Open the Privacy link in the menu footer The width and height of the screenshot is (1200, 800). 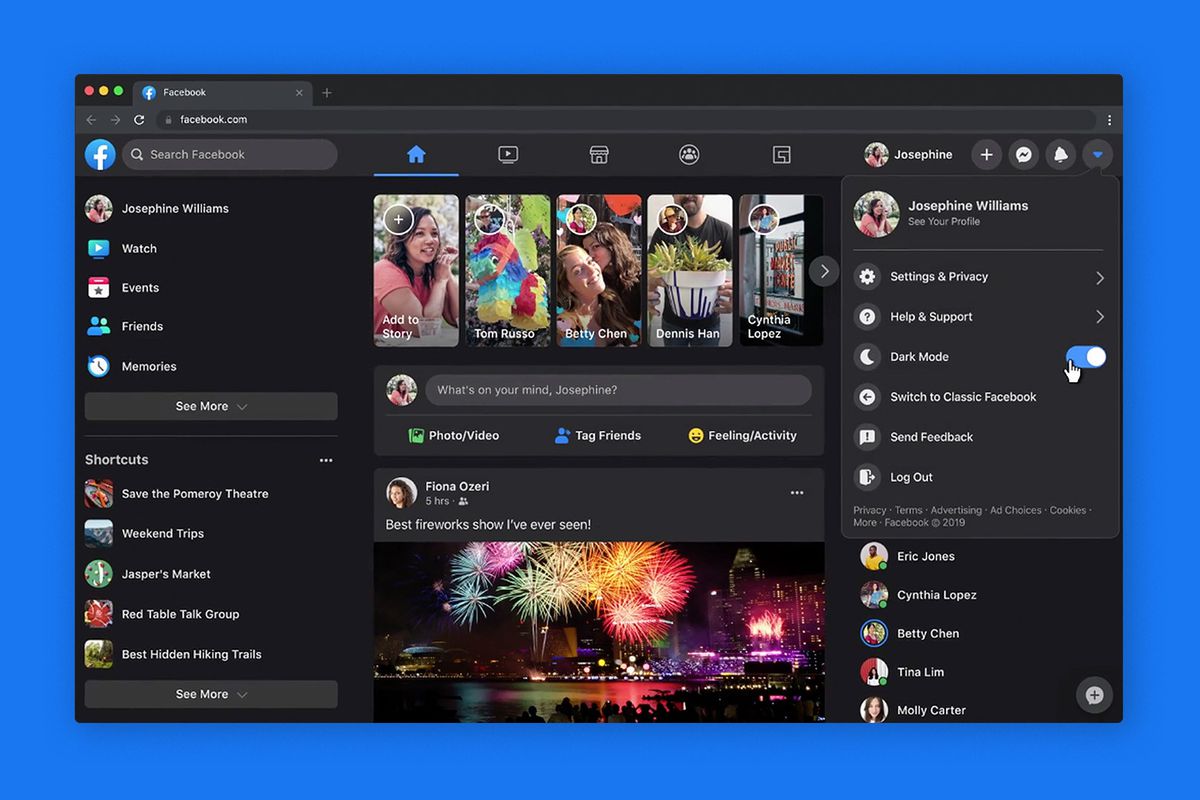pyautogui.click(x=868, y=510)
